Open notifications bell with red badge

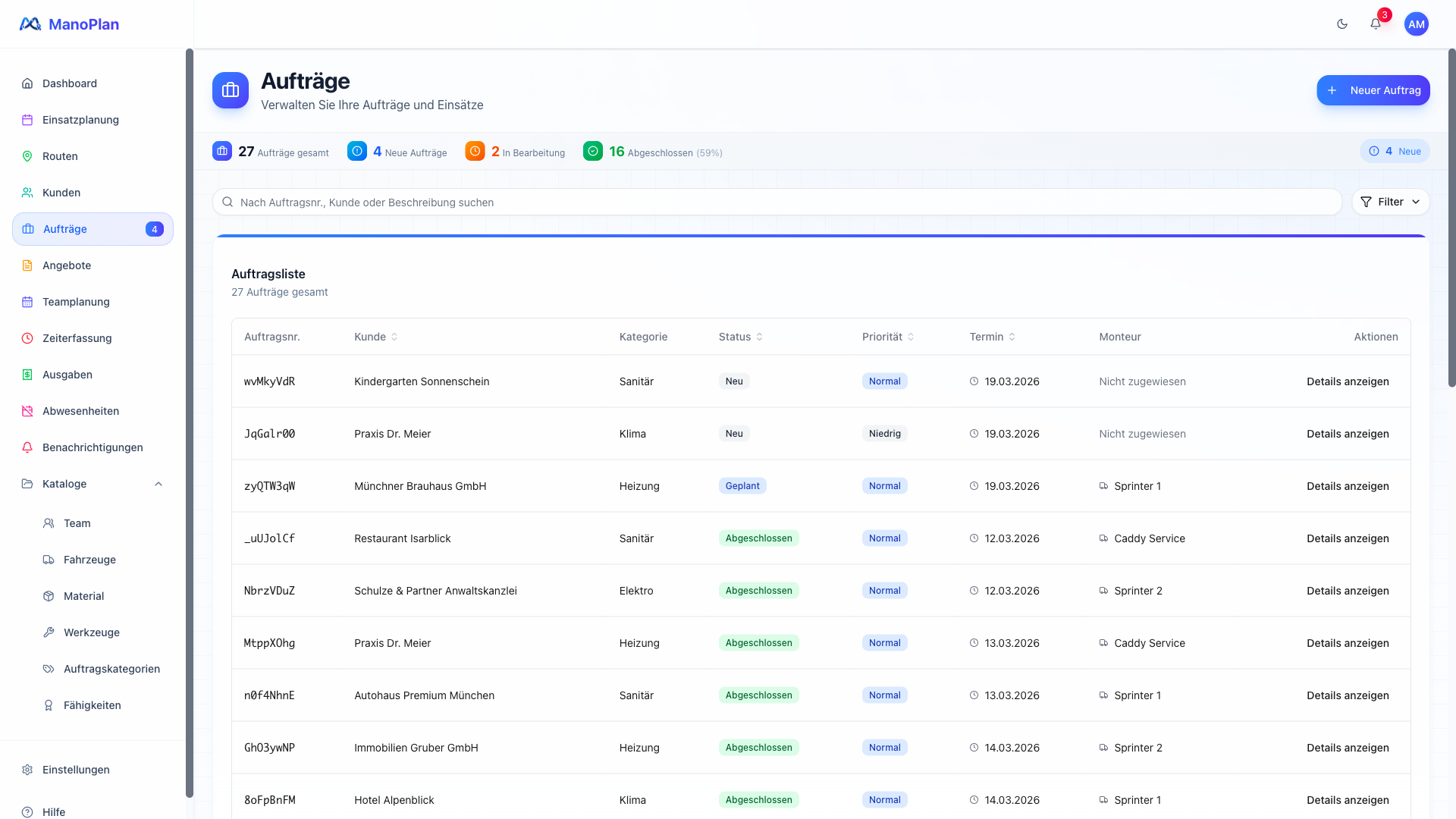1376,24
